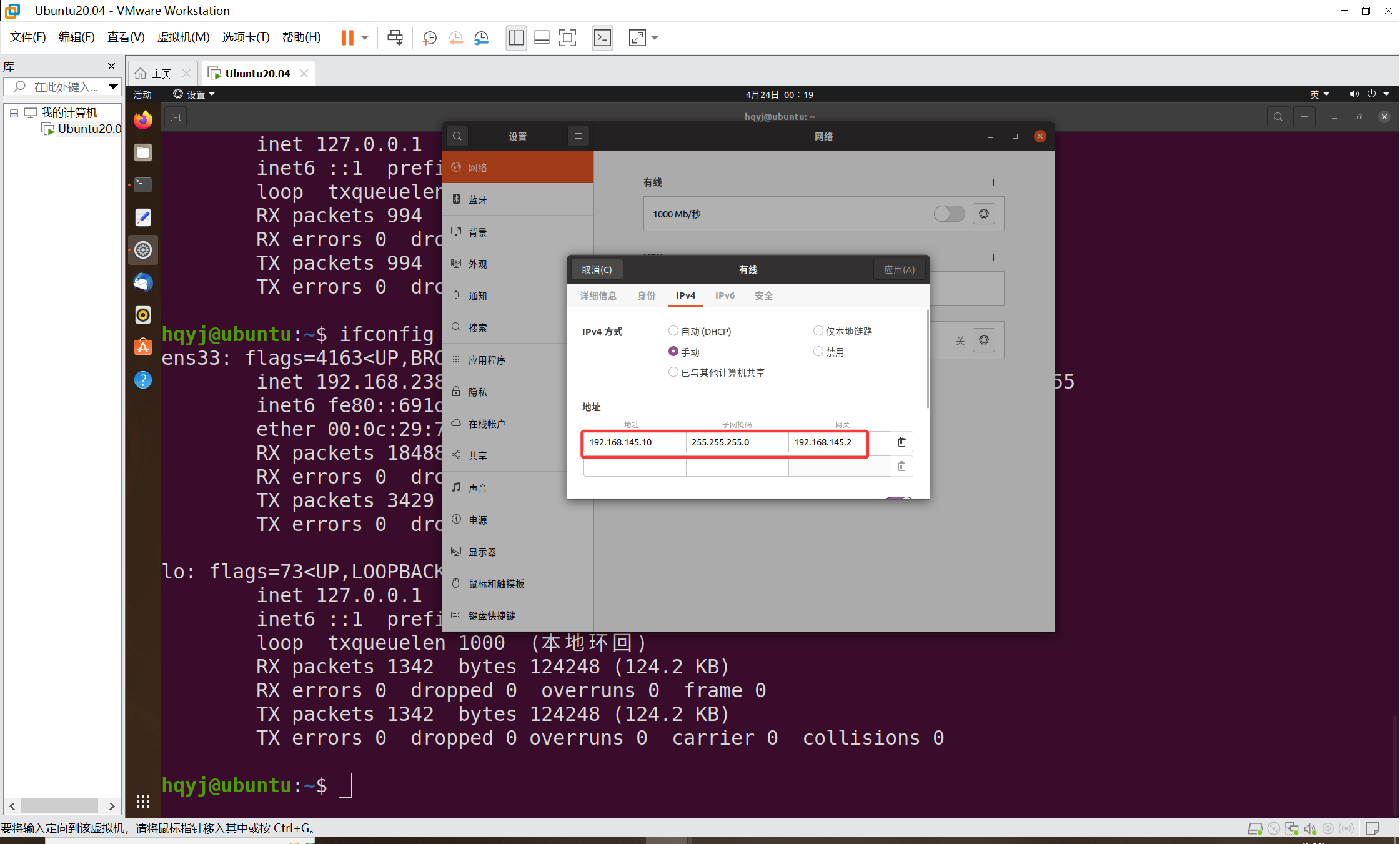Open the 虚拟机(M) menu
This screenshot has width=1400, height=844.
[x=183, y=37]
